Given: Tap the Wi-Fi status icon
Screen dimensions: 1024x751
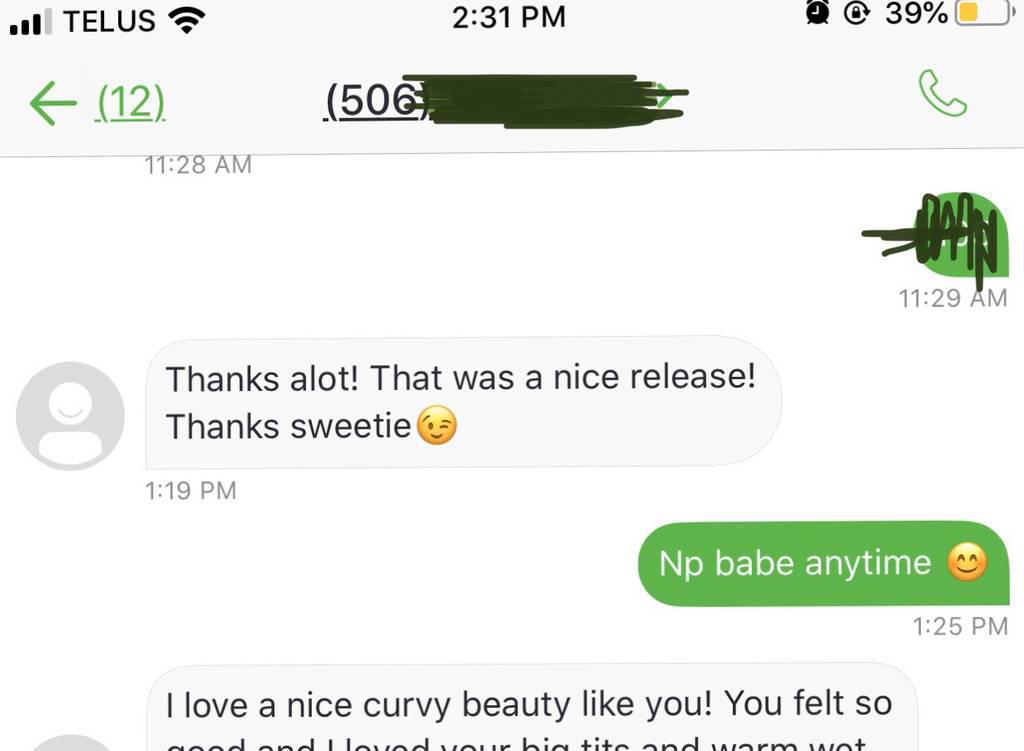Looking at the screenshot, I should (x=187, y=20).
